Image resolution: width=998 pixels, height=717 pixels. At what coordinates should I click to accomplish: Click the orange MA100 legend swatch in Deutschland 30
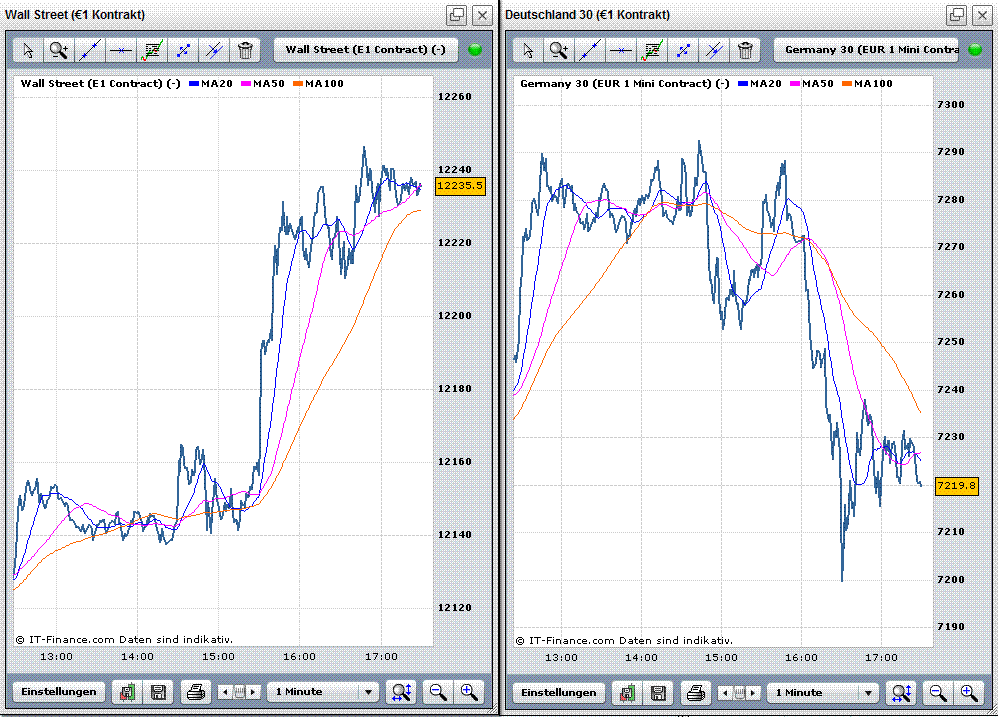pos(847,83)
